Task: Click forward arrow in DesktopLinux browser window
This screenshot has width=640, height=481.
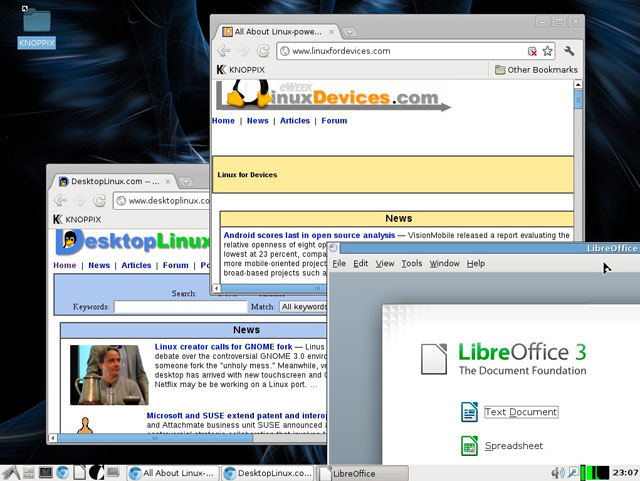Action: pos(80,200)
